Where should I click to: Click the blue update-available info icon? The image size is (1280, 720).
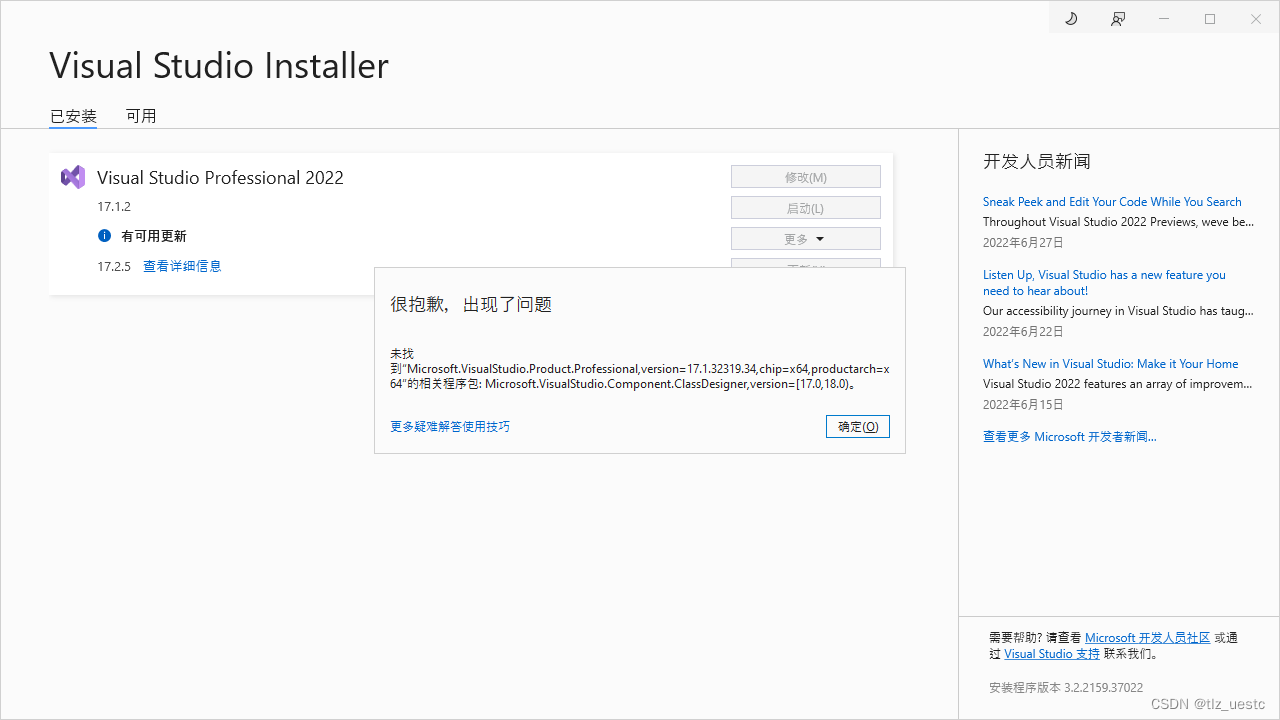[104, 236]
